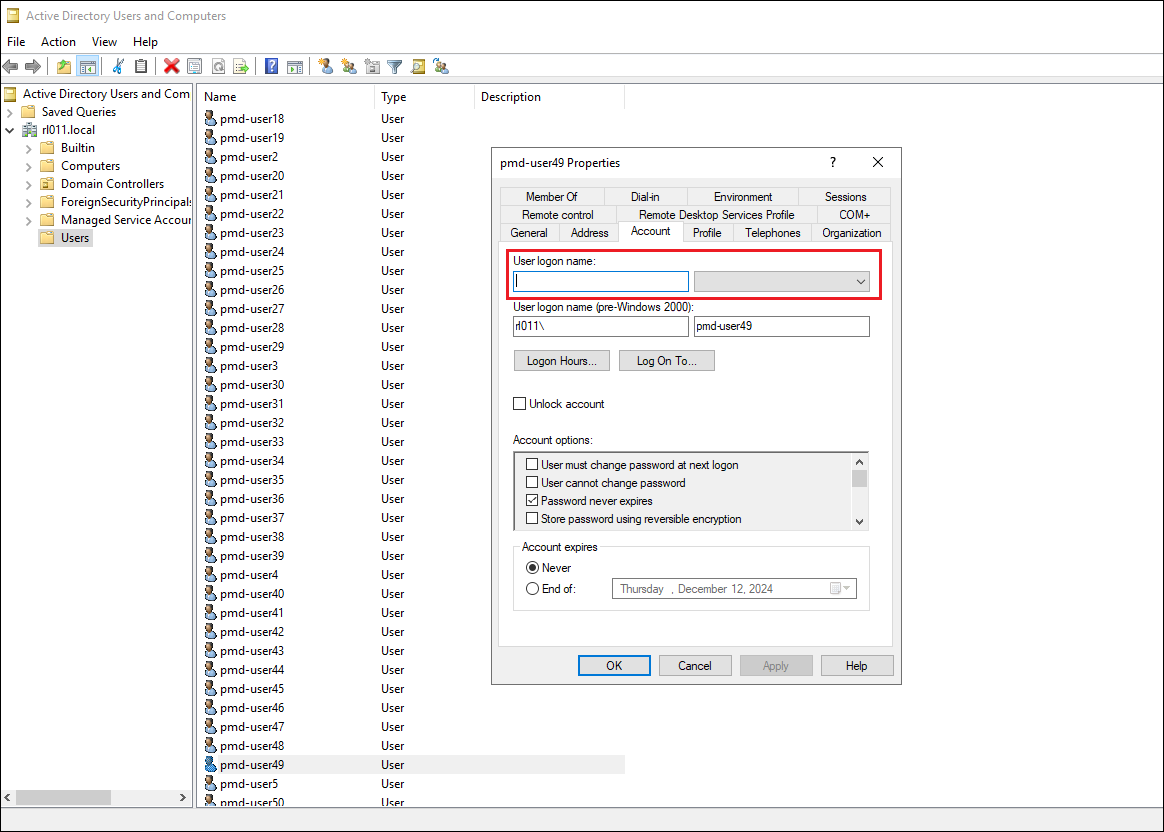Select pmd-user49 user icon in list
The height and width of the screenshot is (832, 1164).
click(211, 764)
